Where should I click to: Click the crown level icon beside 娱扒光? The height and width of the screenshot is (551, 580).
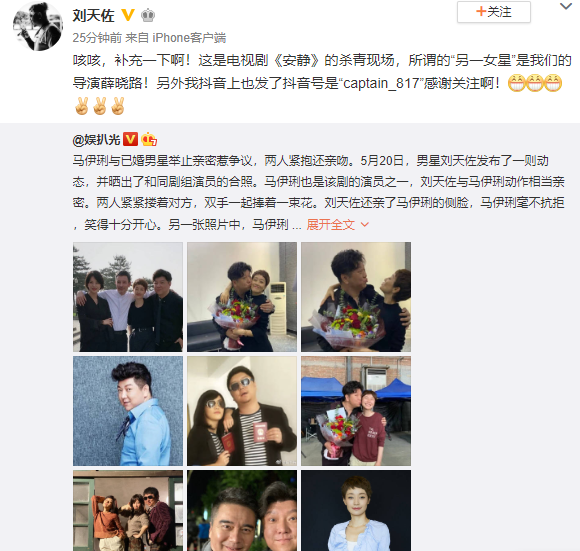click(x=149, y=139)
